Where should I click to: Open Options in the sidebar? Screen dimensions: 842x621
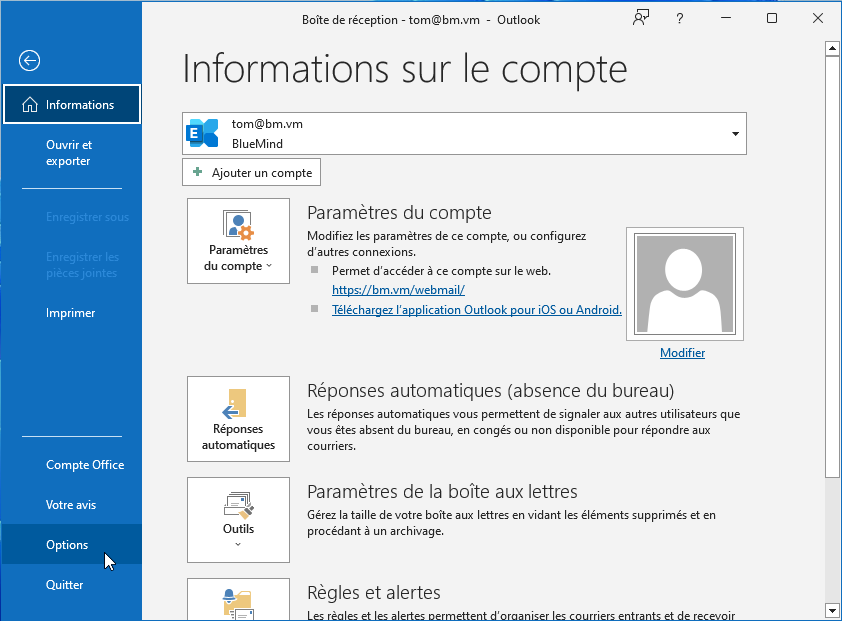(x=67, y=545)
